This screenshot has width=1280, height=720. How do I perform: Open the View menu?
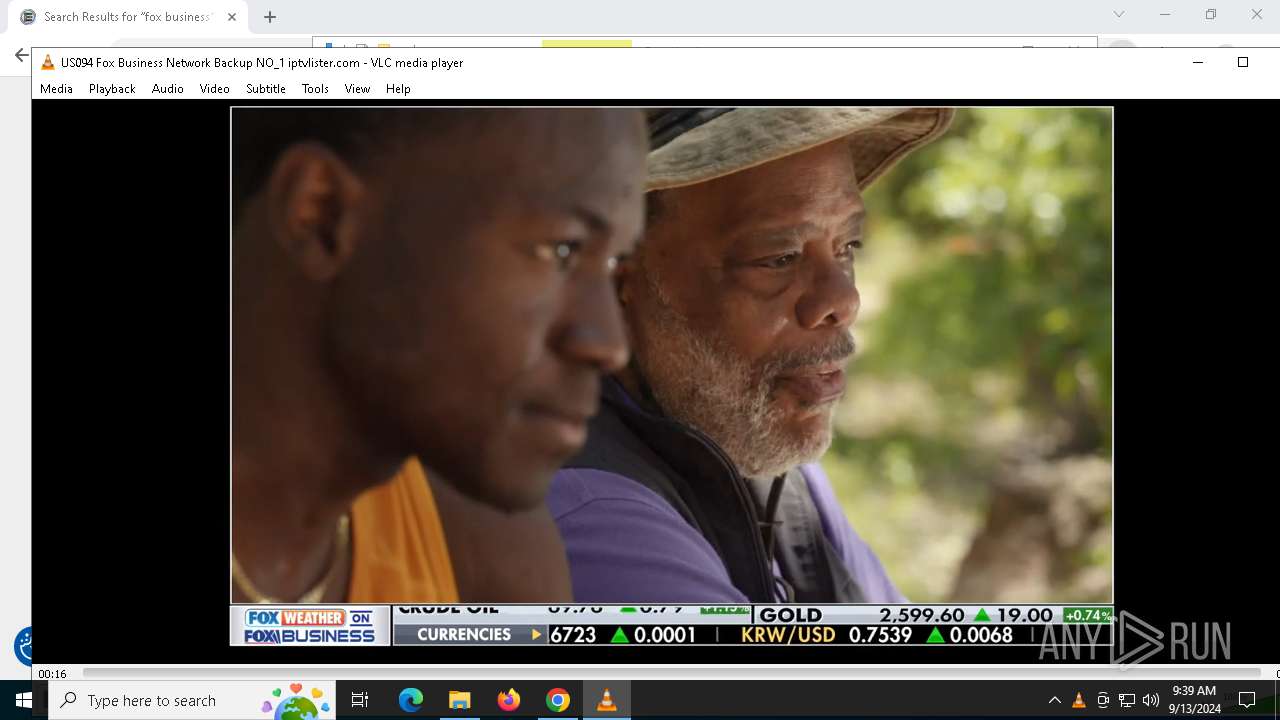coord(357,89)
